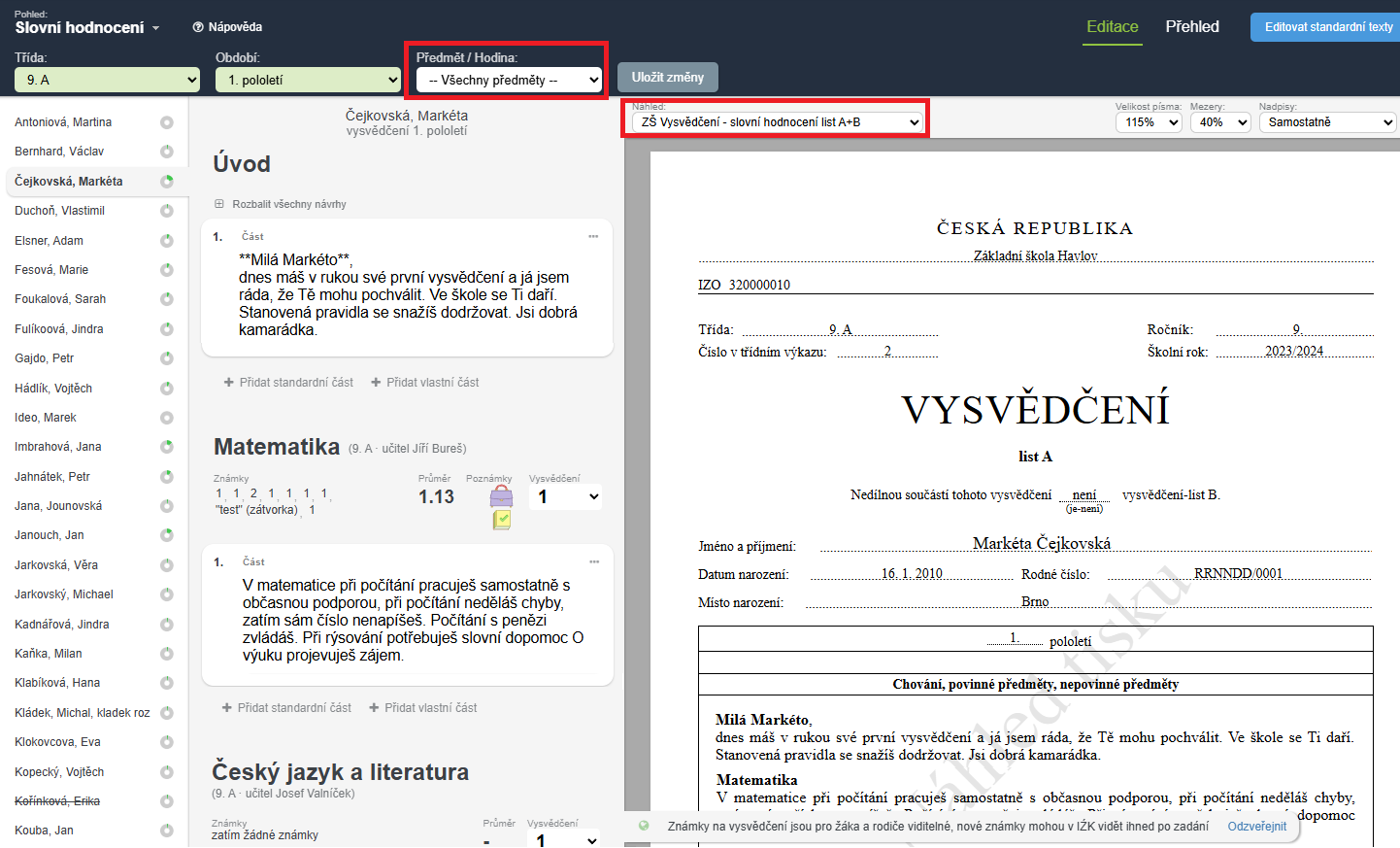Click the green status icon in the notification bar
1400x848 pixels.
[x=644, y=826]
